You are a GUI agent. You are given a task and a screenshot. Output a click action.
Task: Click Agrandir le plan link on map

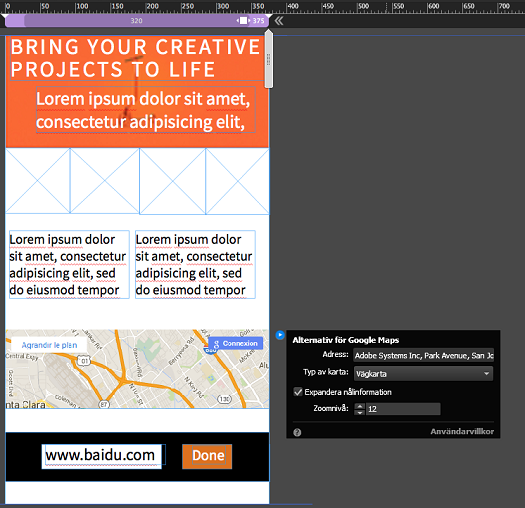(x=49, y=345)
